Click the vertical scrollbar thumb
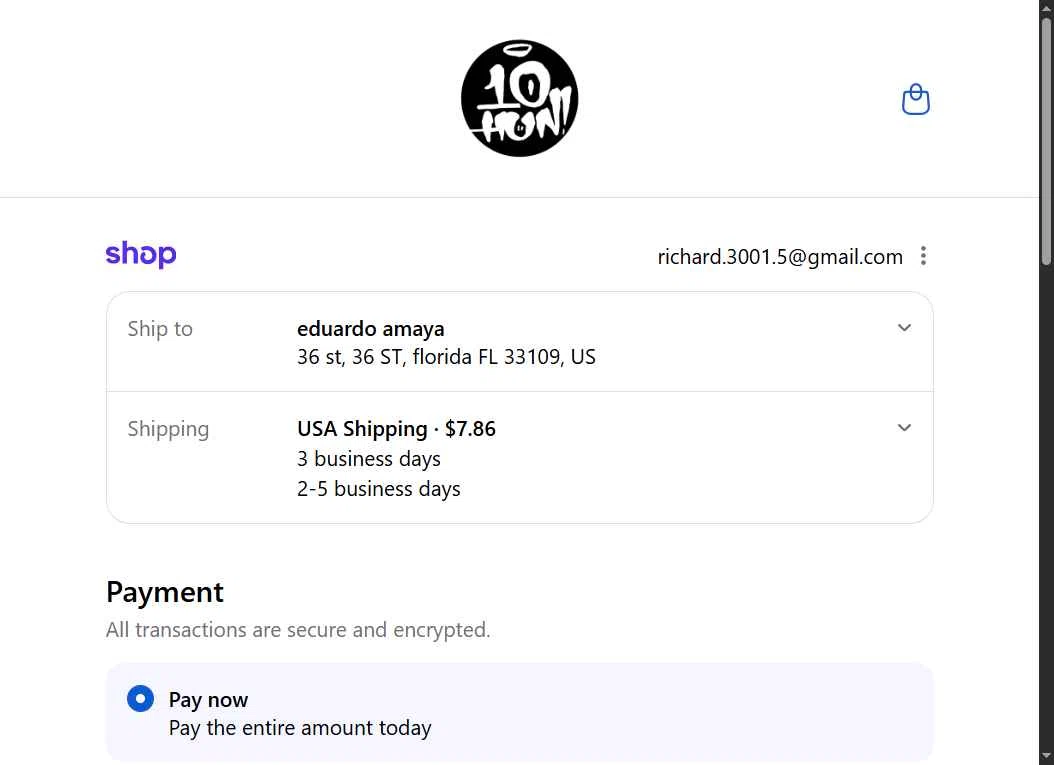 [x=1047, y=141]
